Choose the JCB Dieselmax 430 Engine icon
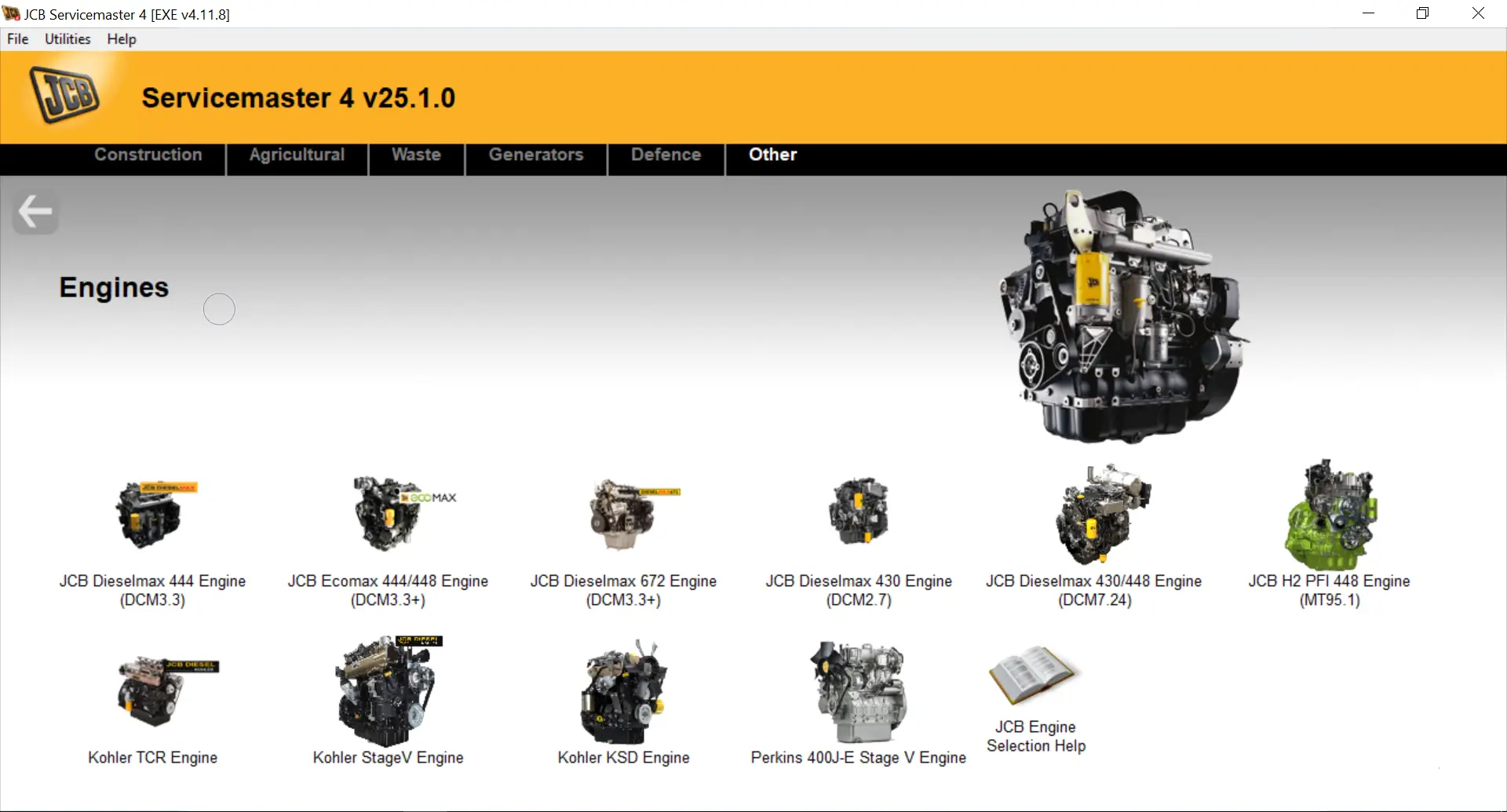The height and width of the screenshot is (812, 1507). [859, 512]
